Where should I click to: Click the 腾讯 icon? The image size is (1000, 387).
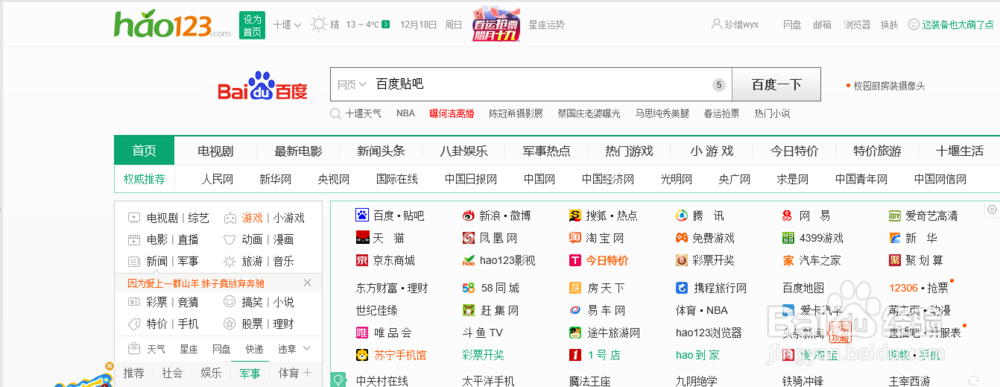[682, 215]
